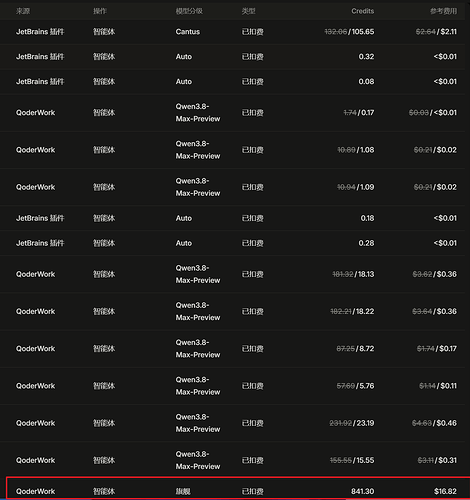The width and height of the screenshot is (470, 500).
Task: Select the Cantus model row
Action: point(232,32)
